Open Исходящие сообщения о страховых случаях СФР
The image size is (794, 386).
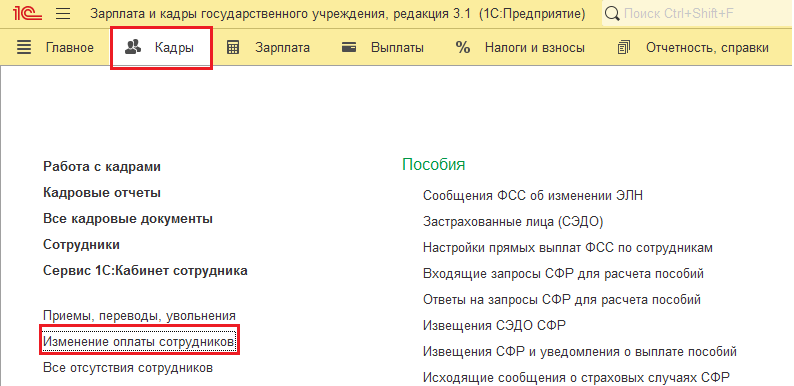point(576,377)
